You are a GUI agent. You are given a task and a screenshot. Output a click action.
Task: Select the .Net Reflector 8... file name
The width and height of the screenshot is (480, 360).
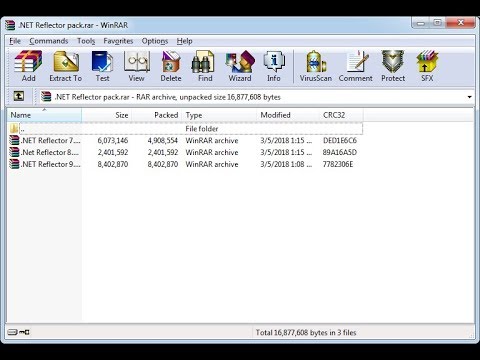coord(50,152)
